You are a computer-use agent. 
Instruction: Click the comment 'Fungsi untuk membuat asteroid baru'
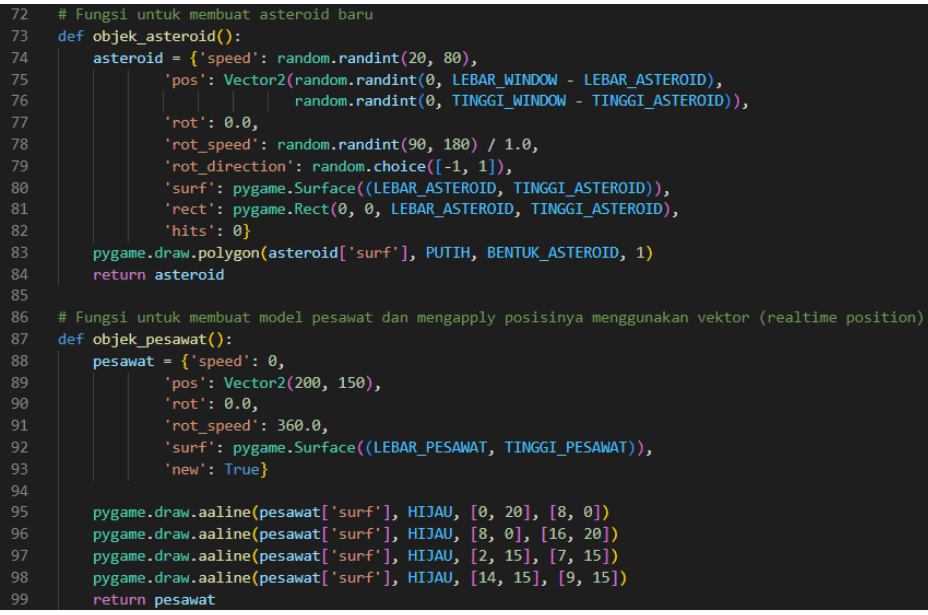(215, 14)
